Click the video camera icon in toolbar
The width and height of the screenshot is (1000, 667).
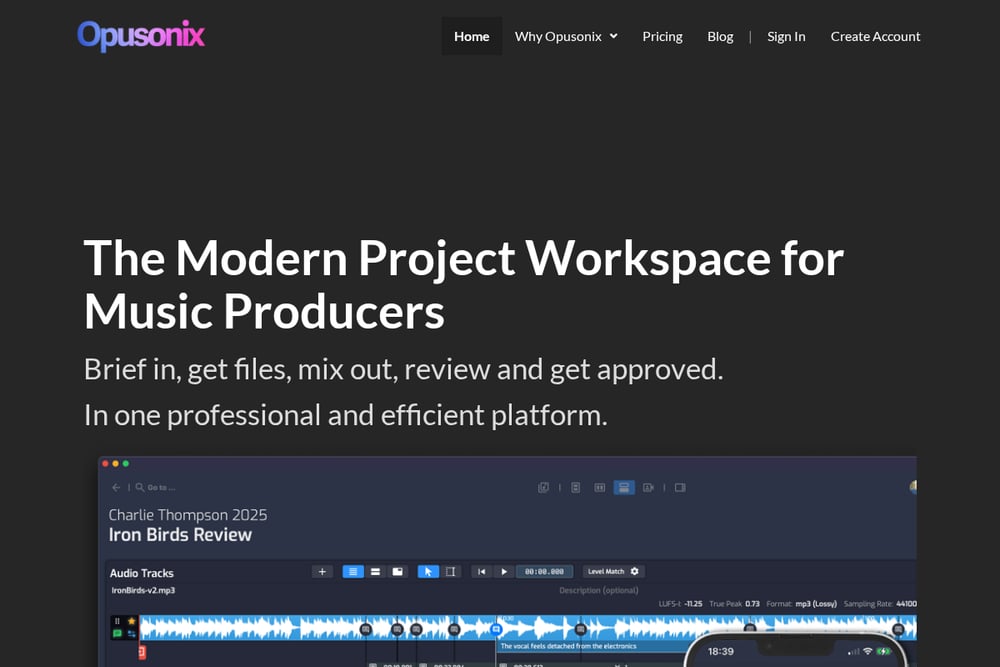coord(648,487)
